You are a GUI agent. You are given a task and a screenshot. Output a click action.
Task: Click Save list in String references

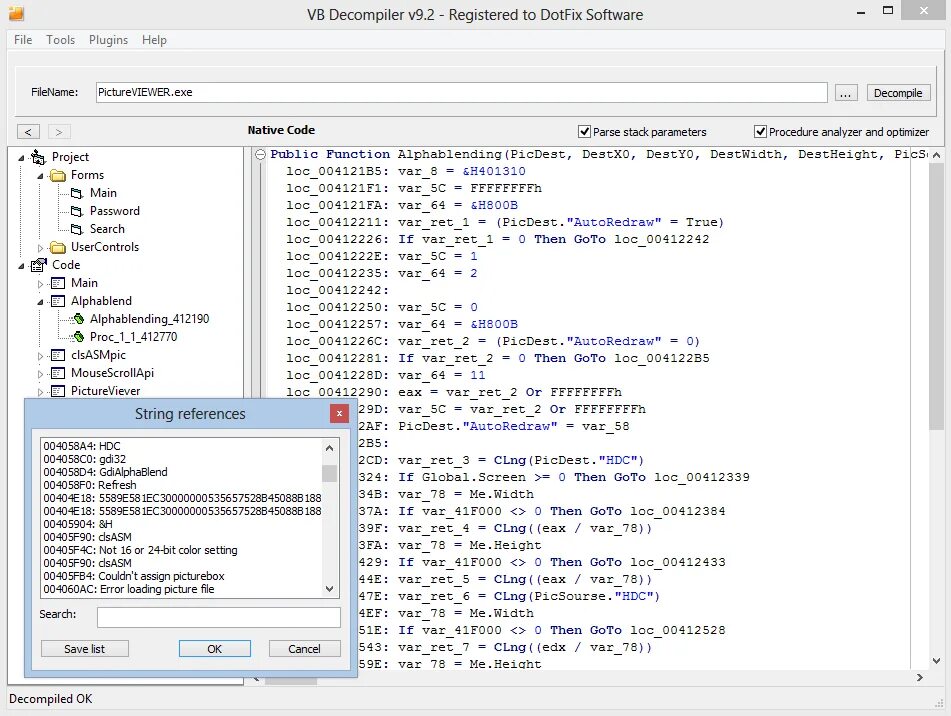84,649
